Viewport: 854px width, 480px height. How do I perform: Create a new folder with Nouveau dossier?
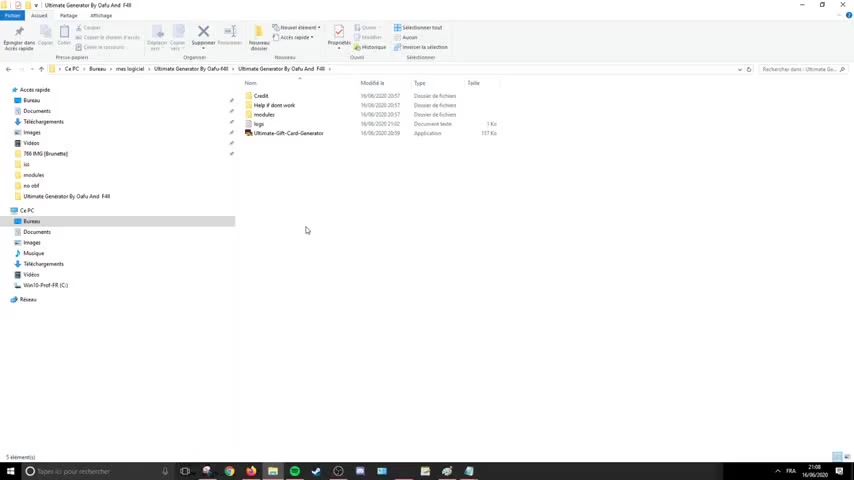click(x=259, y=35)
